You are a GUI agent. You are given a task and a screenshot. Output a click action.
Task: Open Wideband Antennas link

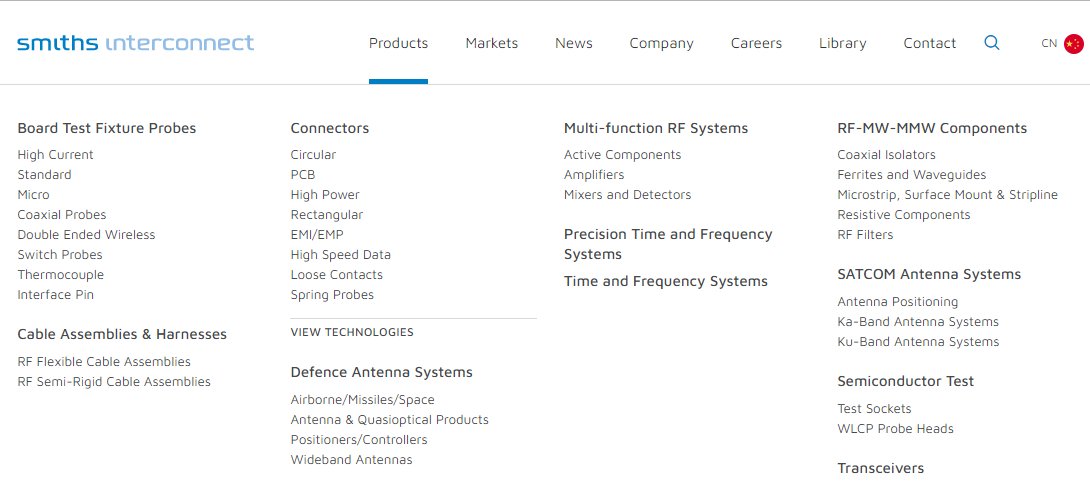[x=351, y=460]
